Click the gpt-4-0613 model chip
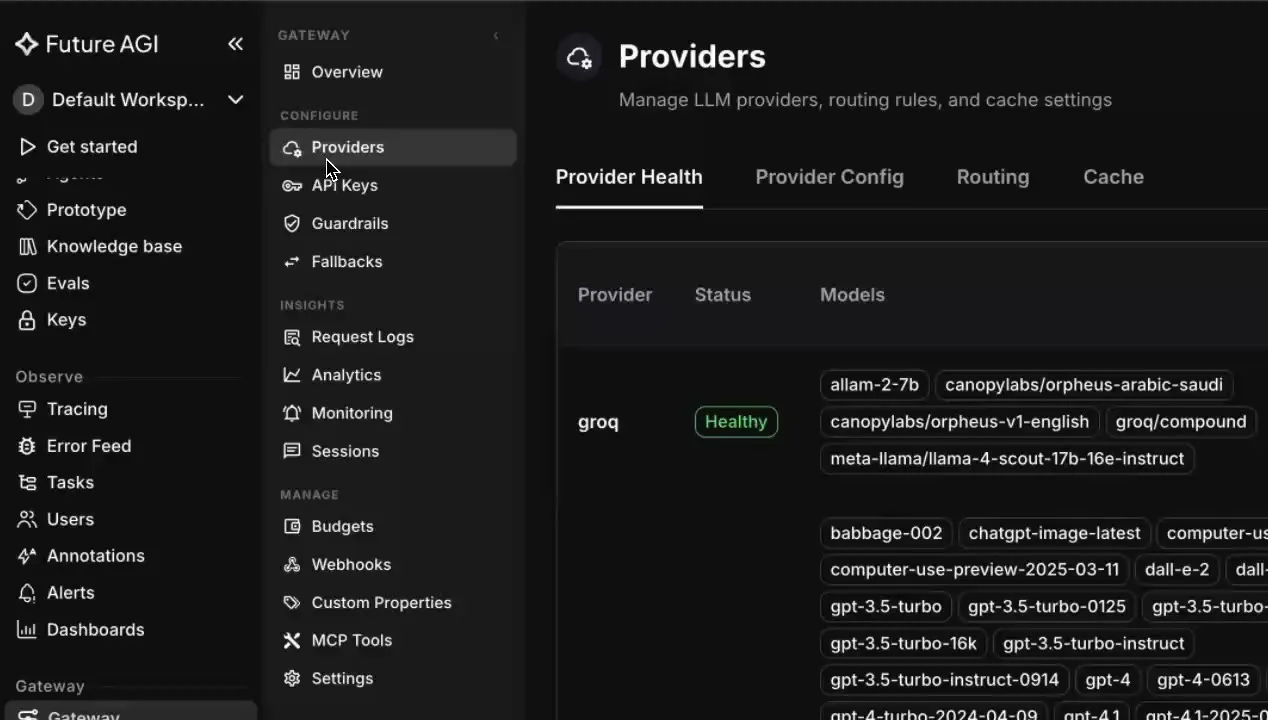 (1203, 680)
